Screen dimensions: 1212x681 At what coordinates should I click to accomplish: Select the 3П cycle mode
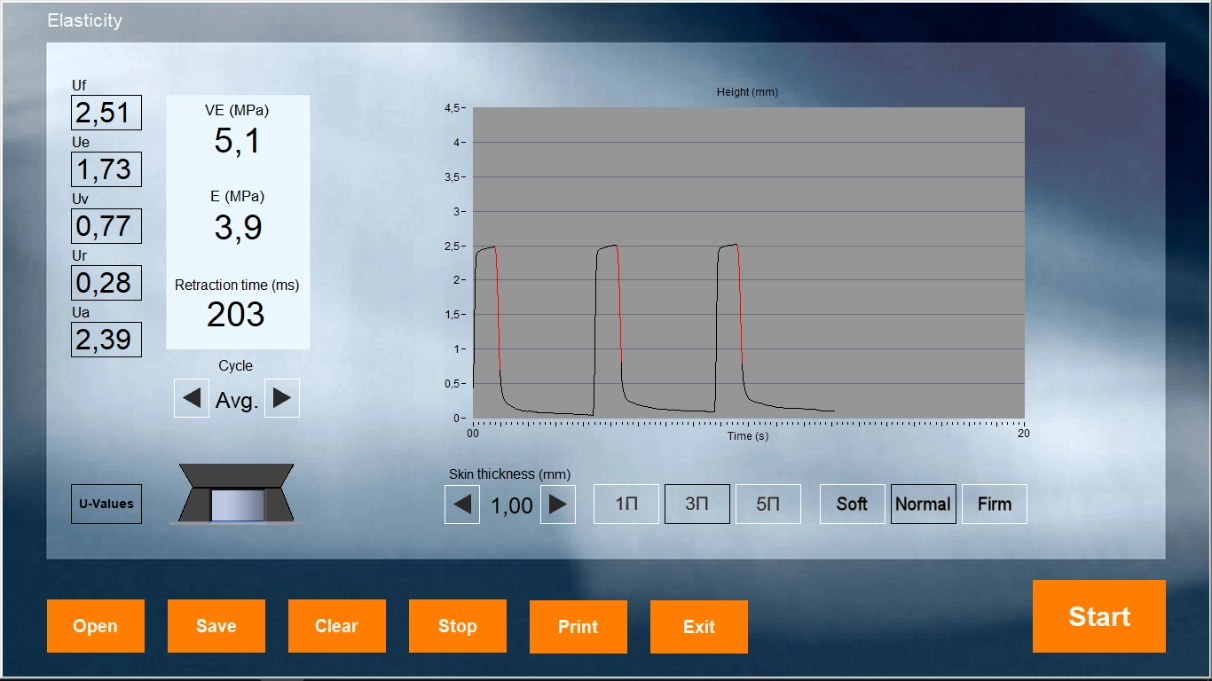point(697,504)
